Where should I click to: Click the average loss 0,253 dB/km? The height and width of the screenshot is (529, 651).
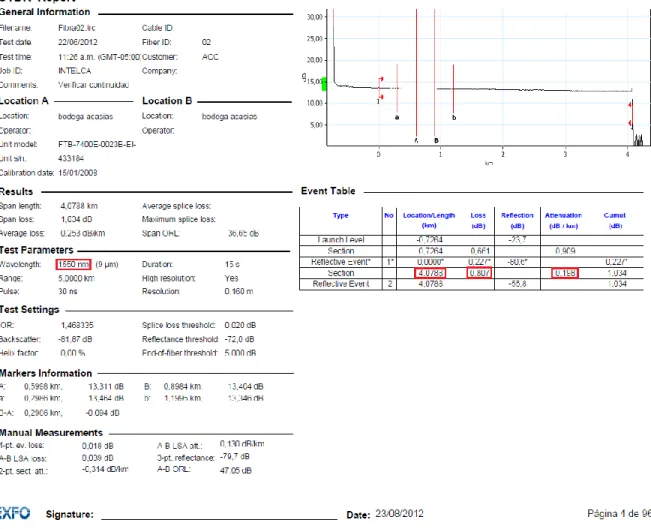(x=83, y=233)
